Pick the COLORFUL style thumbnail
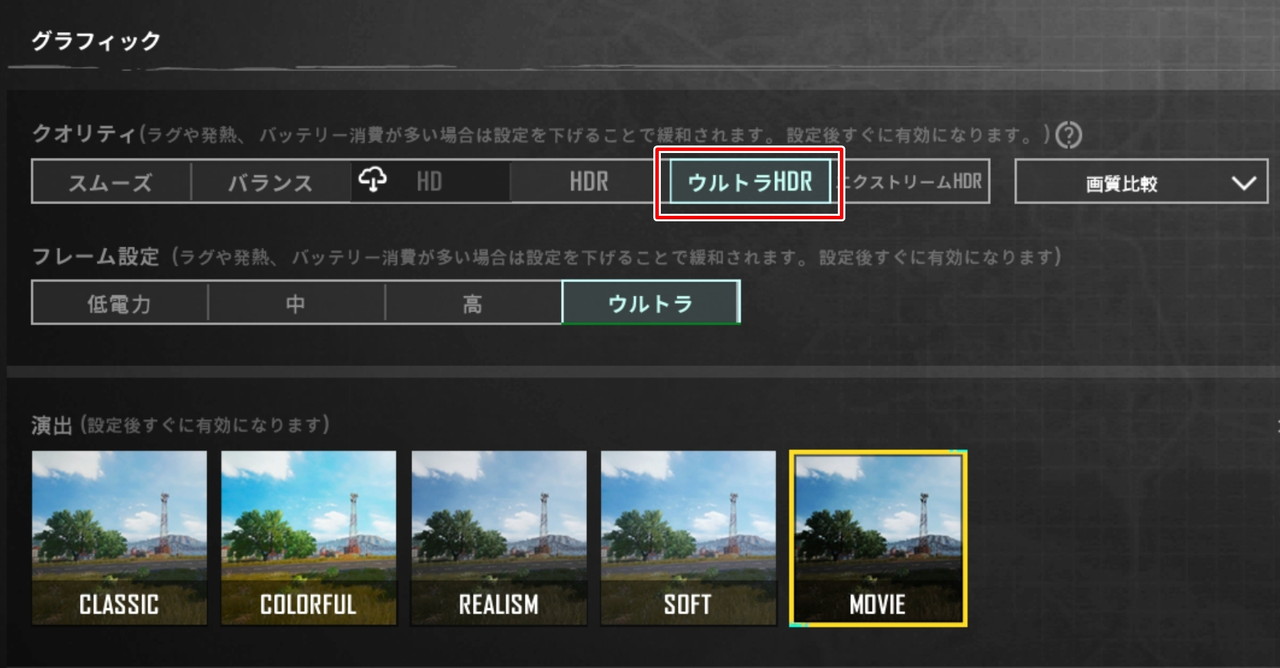 [308, 538]
